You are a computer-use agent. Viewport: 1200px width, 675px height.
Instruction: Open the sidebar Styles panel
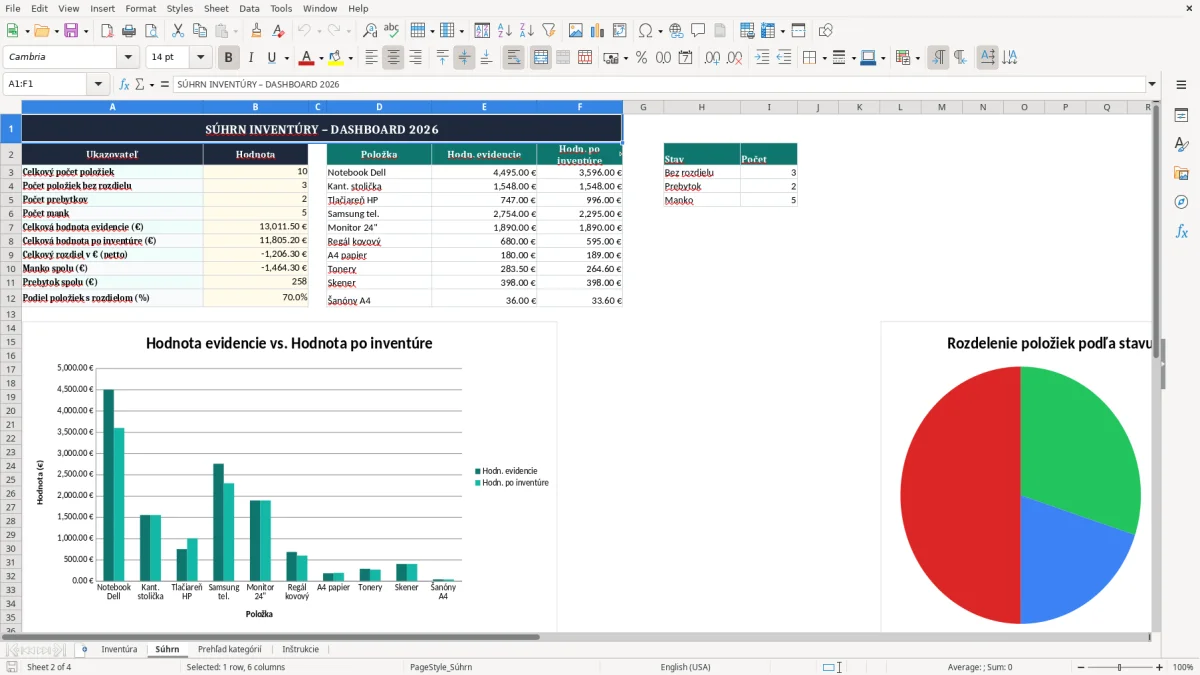click(x=1181, y=144)
